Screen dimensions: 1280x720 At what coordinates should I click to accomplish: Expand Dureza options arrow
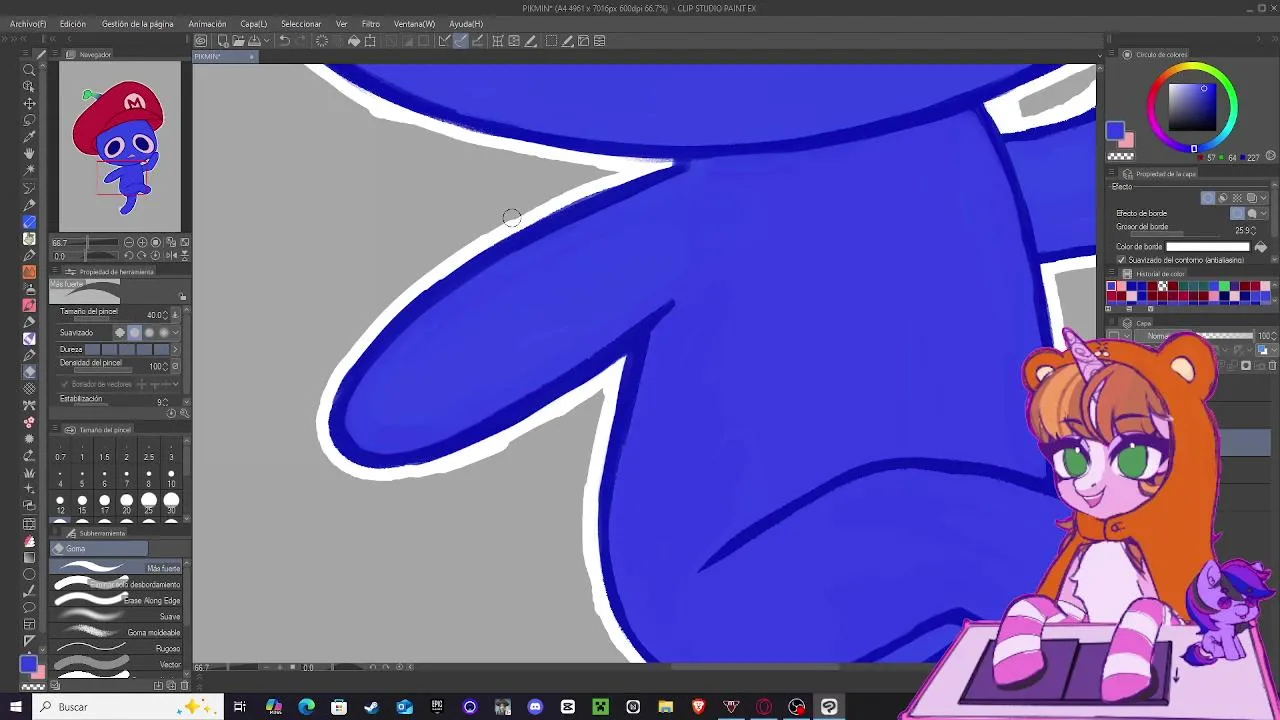click(176, 349)
